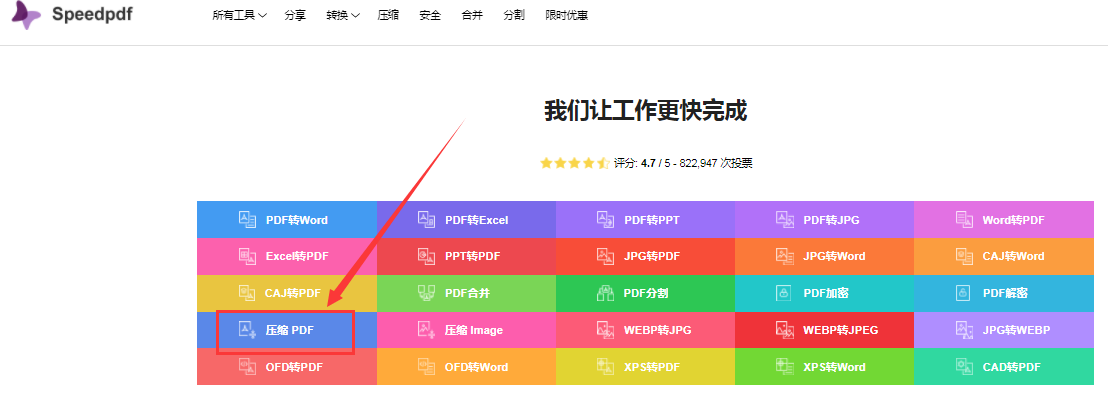
Task: Click the OFD转Word label
Action: click(476, 367)
